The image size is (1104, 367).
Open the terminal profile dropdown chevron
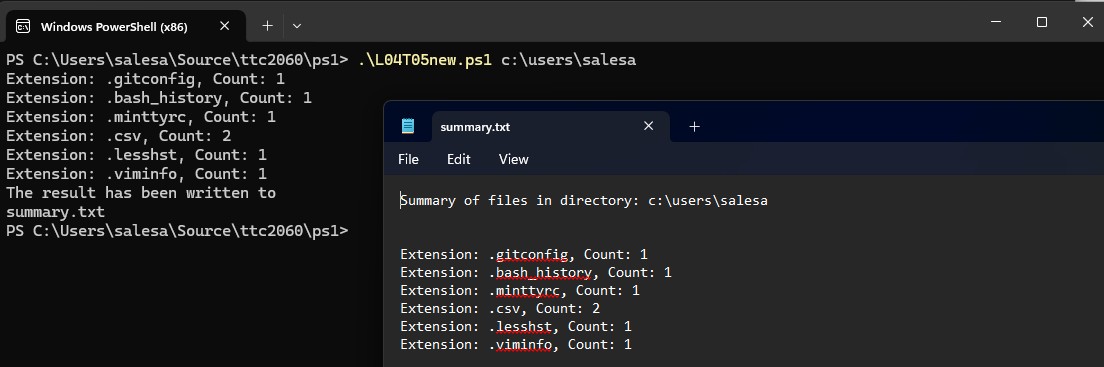296,26
